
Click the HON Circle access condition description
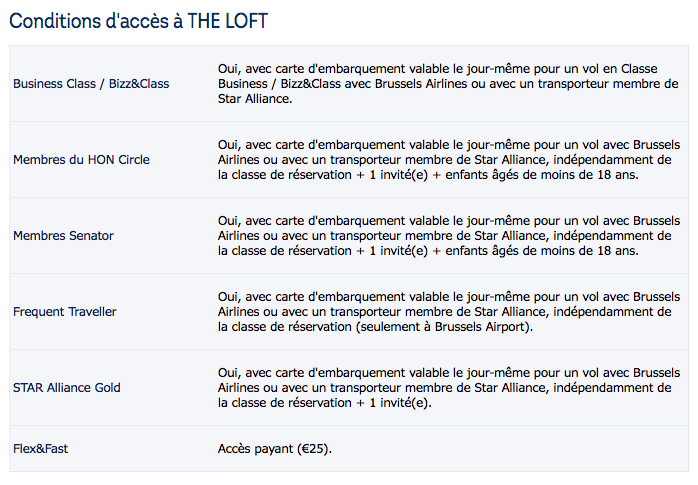[x=449, y=160]
